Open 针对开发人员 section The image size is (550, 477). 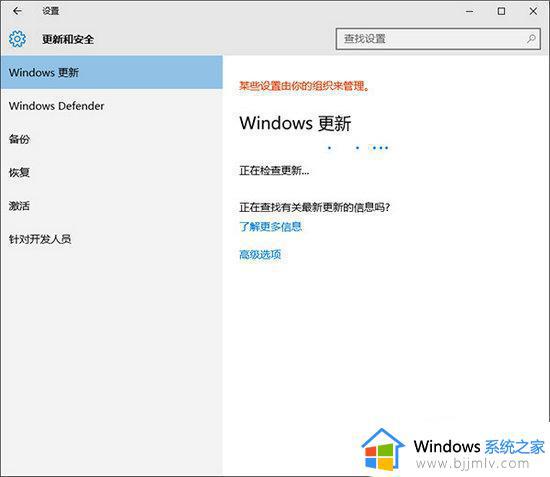[x=112, y=239]
